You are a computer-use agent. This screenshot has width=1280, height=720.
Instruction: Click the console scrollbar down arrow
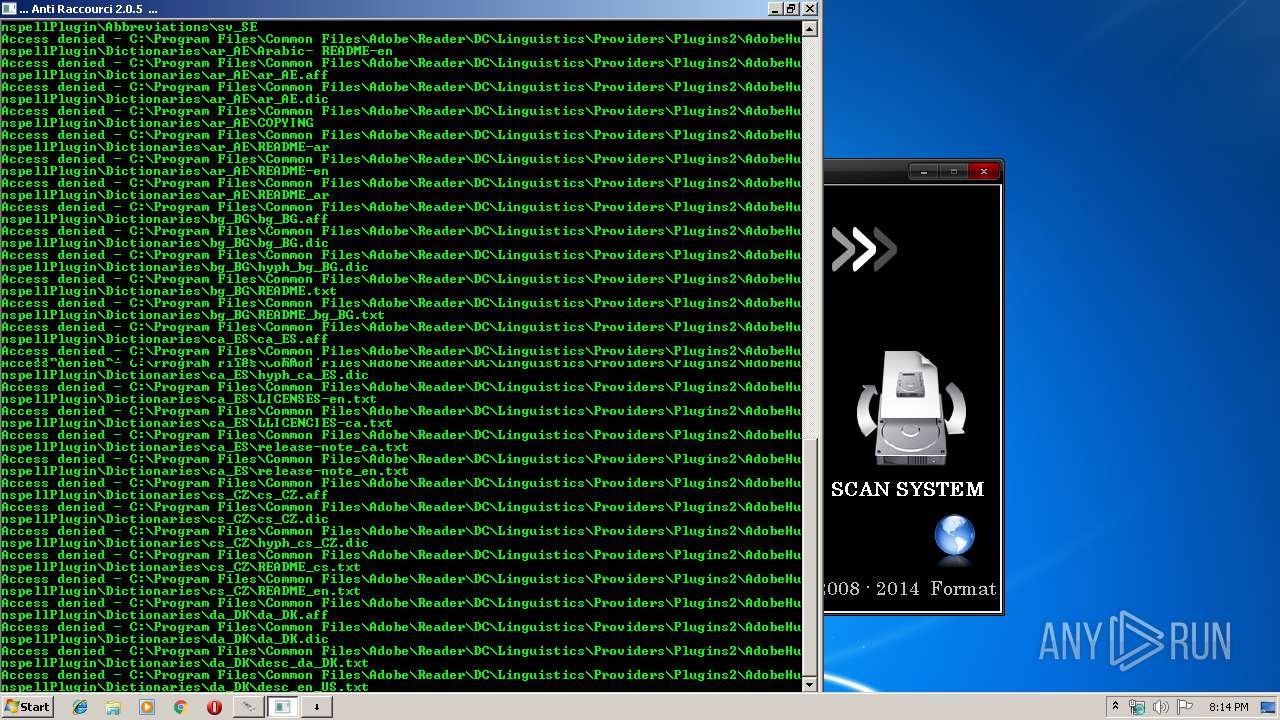tap(810, 684)
